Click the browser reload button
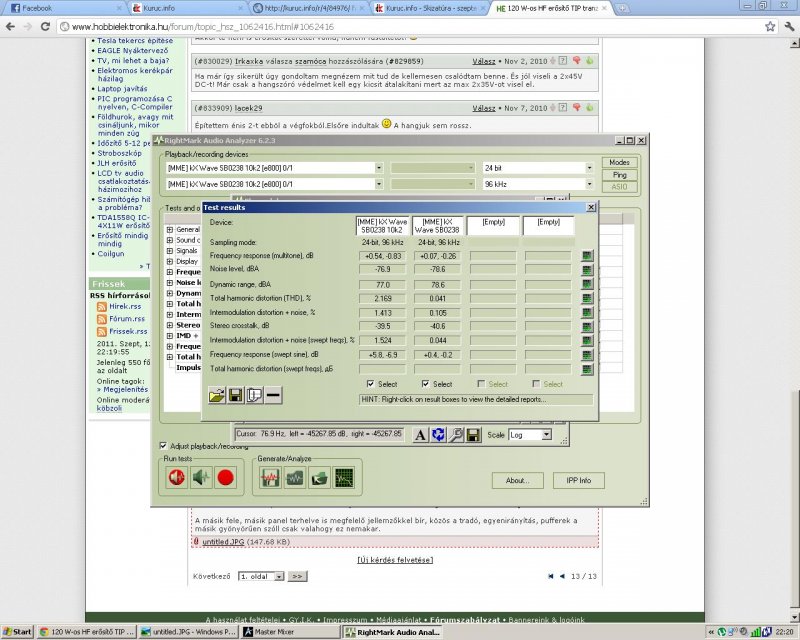The width and height of the screenshot is (800, 640). pos(45,27)
